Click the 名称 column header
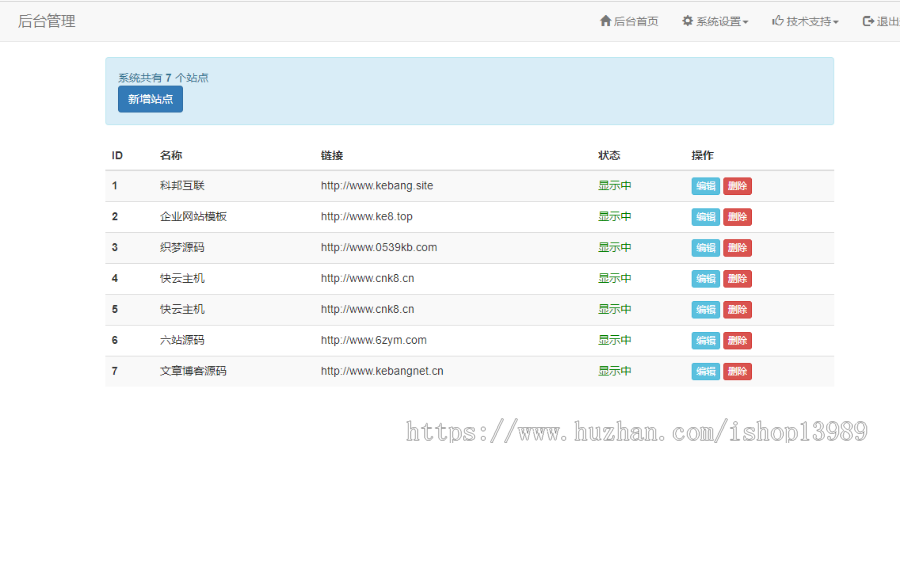 tap(170, 155)
